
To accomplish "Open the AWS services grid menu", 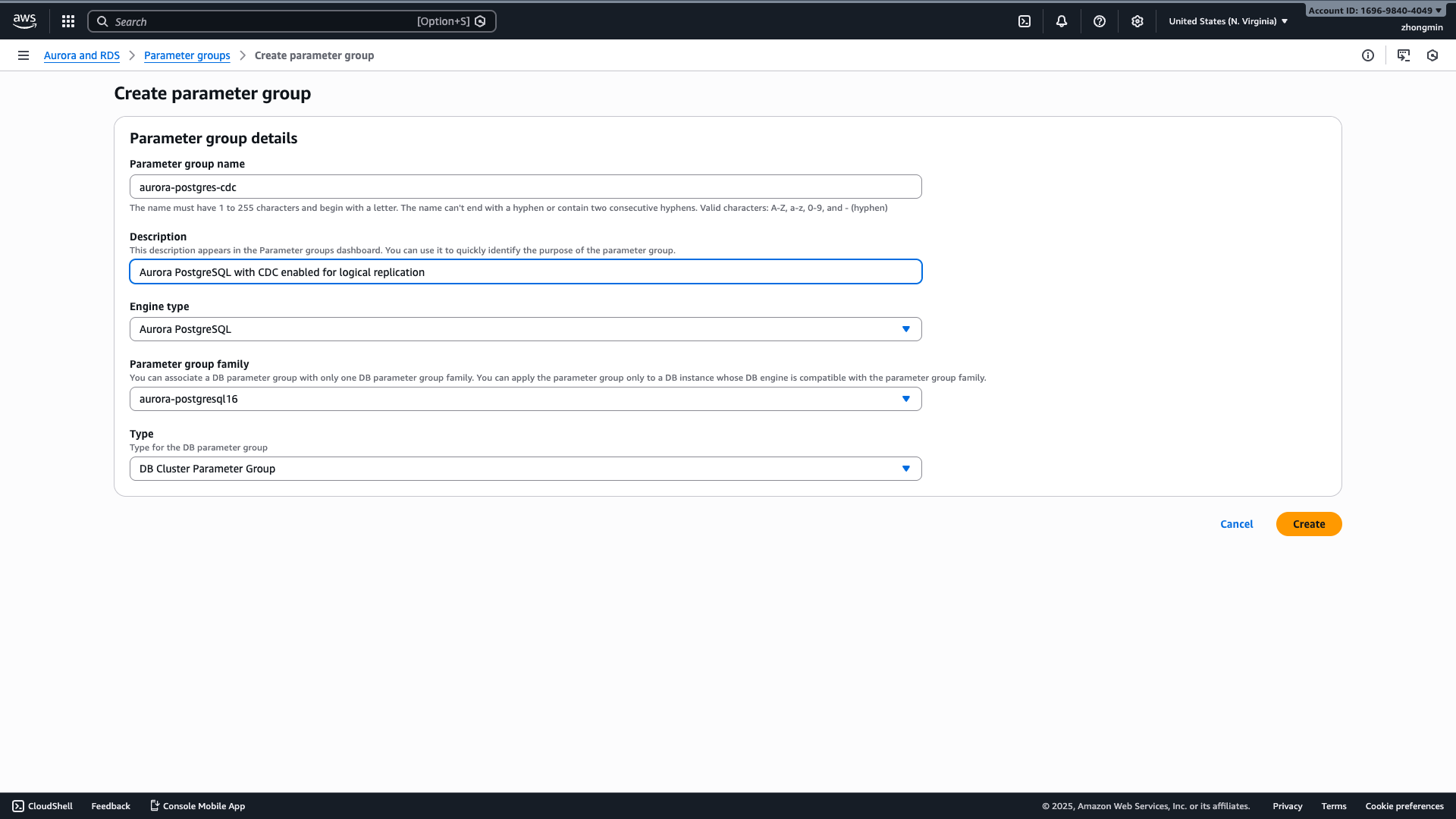I will [x=67, y=20].
